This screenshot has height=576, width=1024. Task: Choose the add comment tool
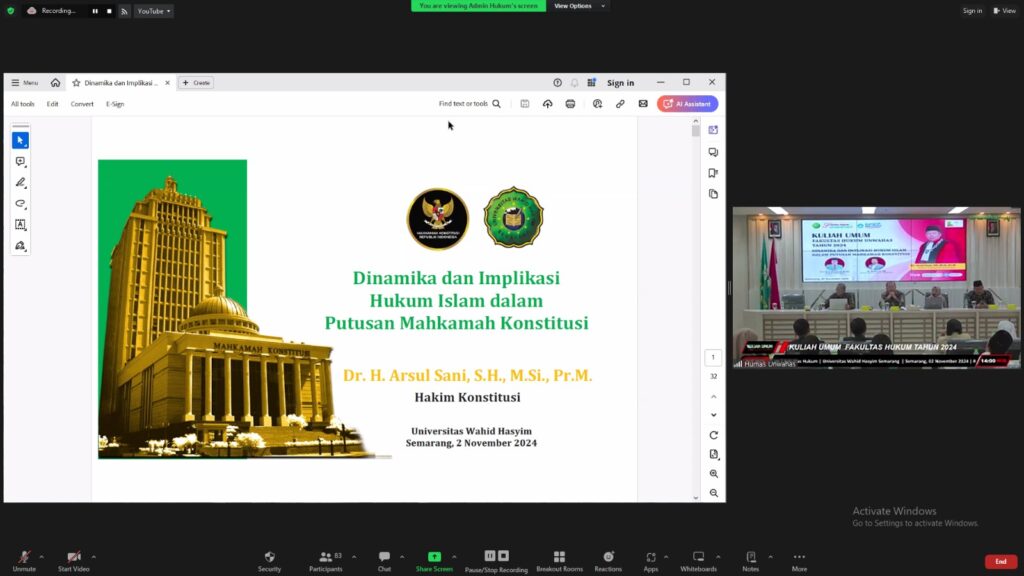point(20,162)
